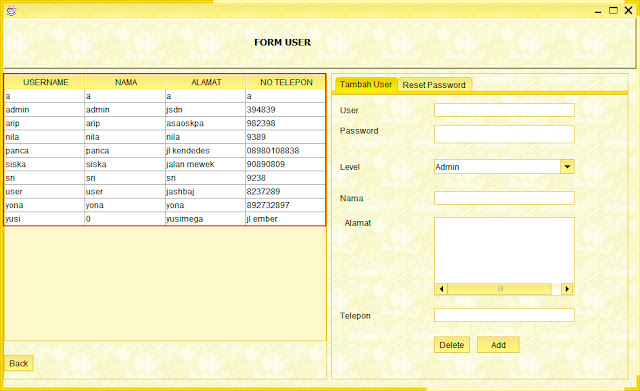Select the user username cell
This screenshot has height=391, width=640.
(44, 191)
